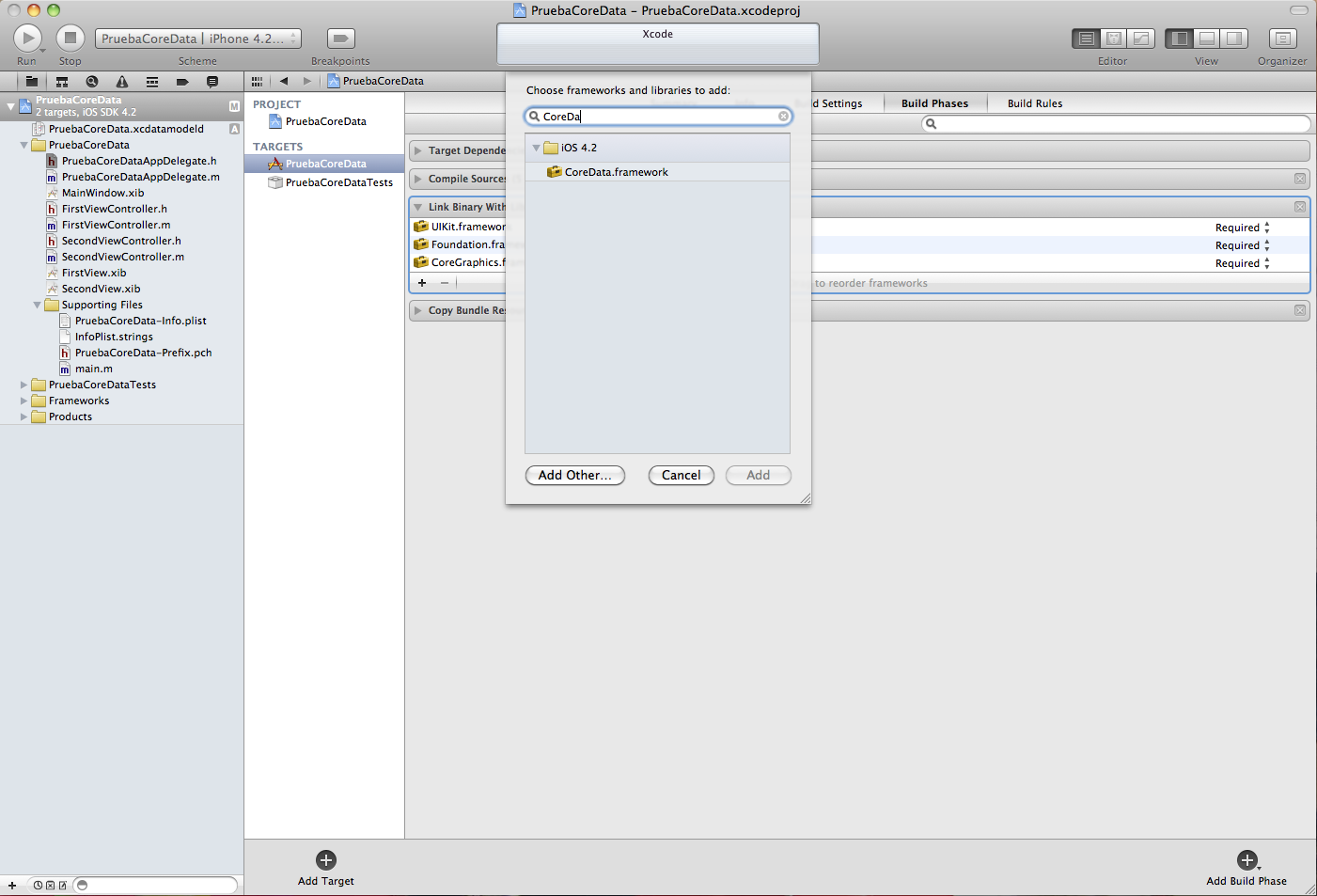Show the Search navigator
Screen dimensions: 1317x896
[x=92, y=82]
